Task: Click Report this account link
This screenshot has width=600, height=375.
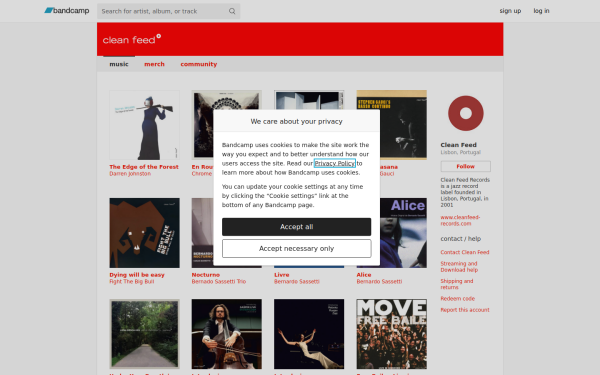Action: tap(465, 310)
